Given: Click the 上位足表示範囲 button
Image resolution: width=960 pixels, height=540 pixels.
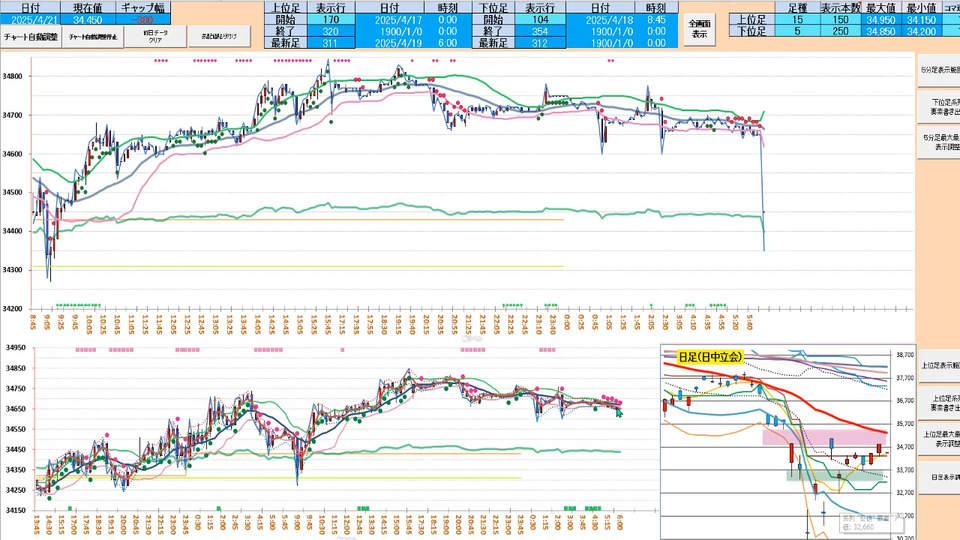Looking at the screenshot, I should (939, 366).
